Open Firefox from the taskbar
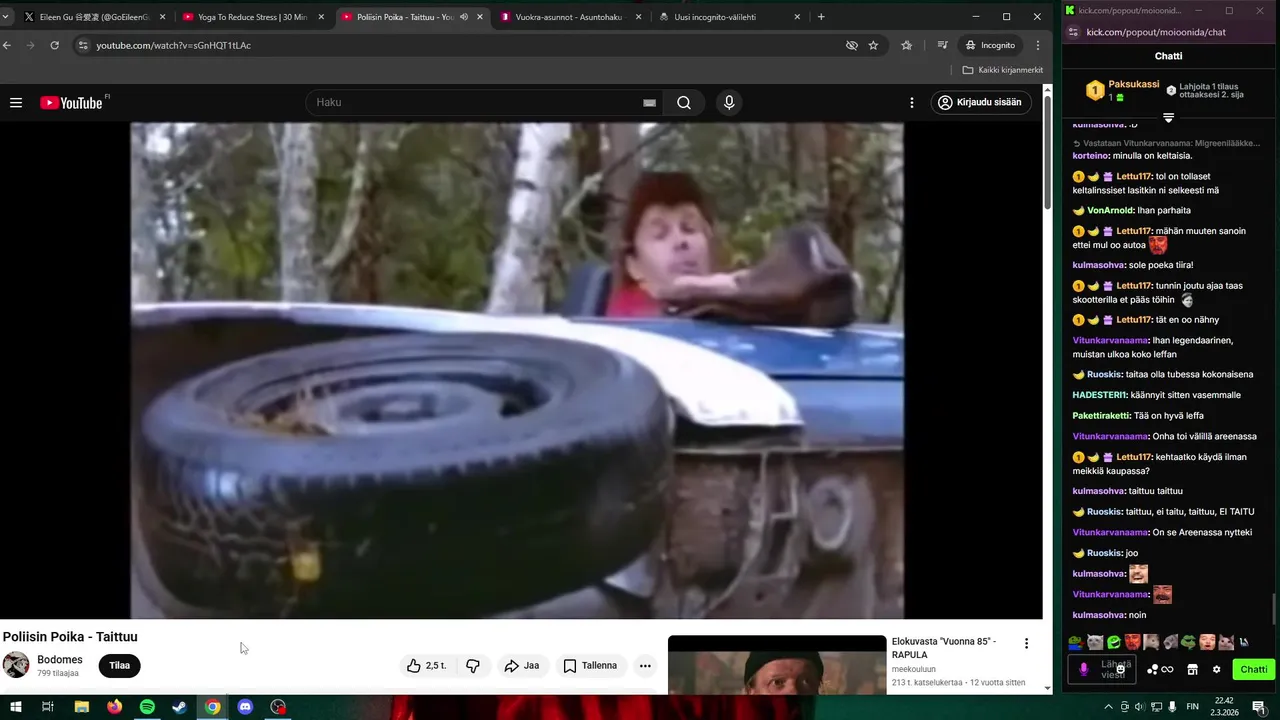This screenshot has height=720, width=1280. tap(114, 707)
